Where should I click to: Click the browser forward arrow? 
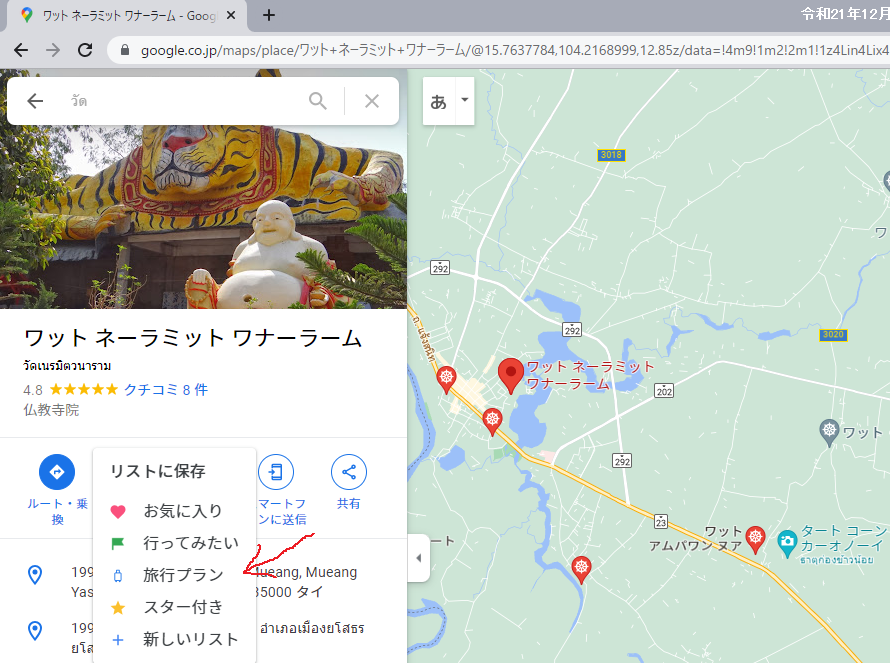[x=53, y=50]
